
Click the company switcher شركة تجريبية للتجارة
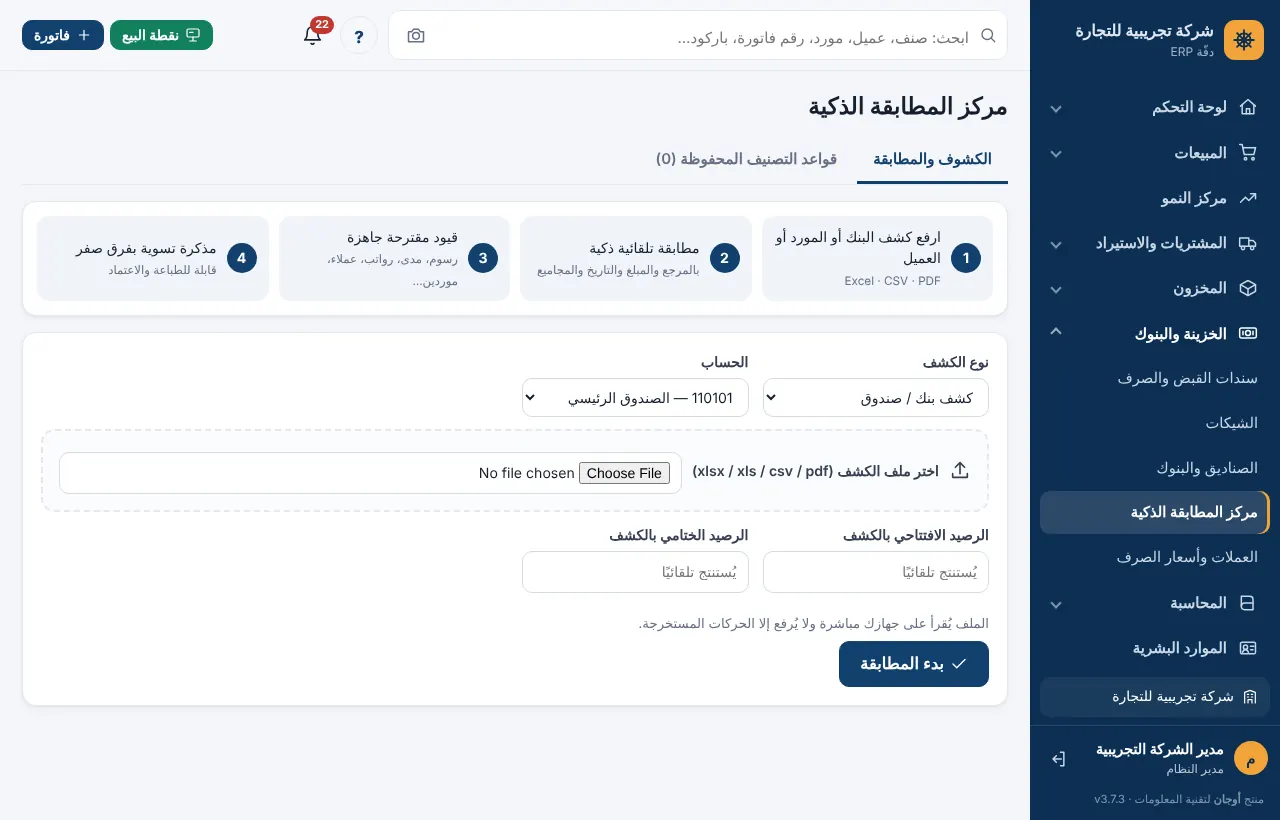(x=1155, y=697)
